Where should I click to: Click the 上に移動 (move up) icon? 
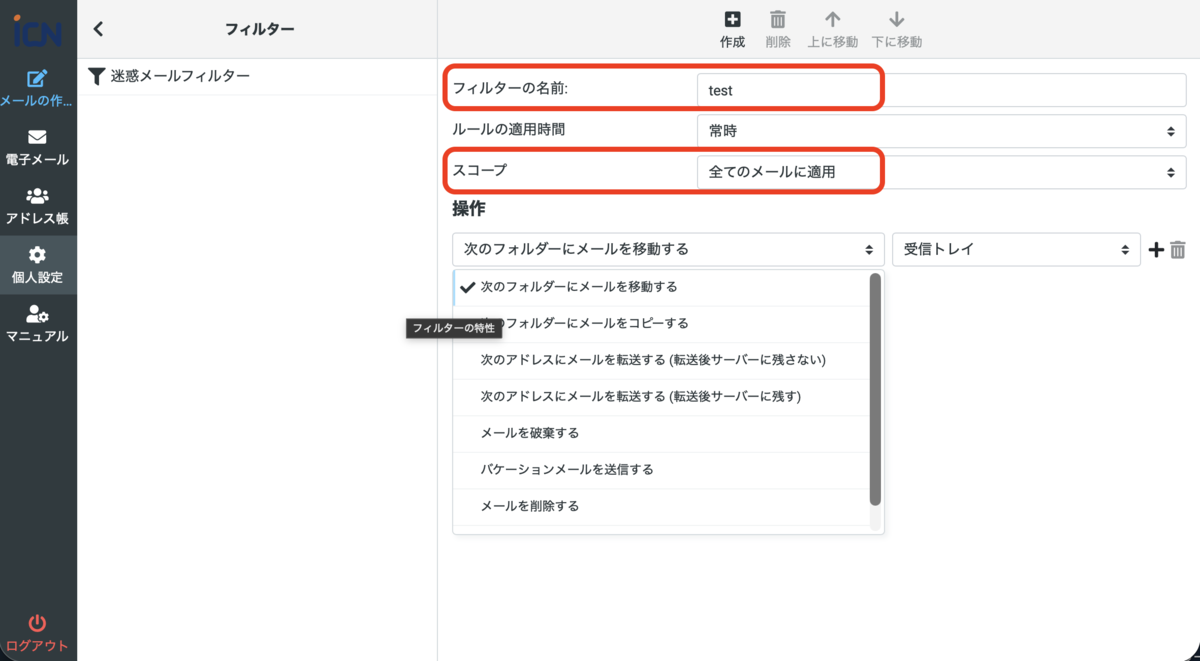coord(833,27)
